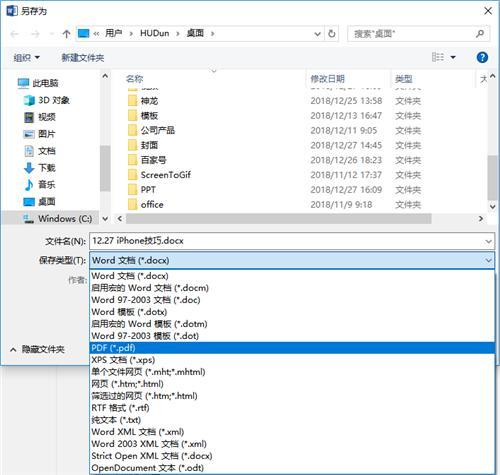Open view options dropdown arrow
The width and height of the screenshot is (500, 475).
(453, 57)
